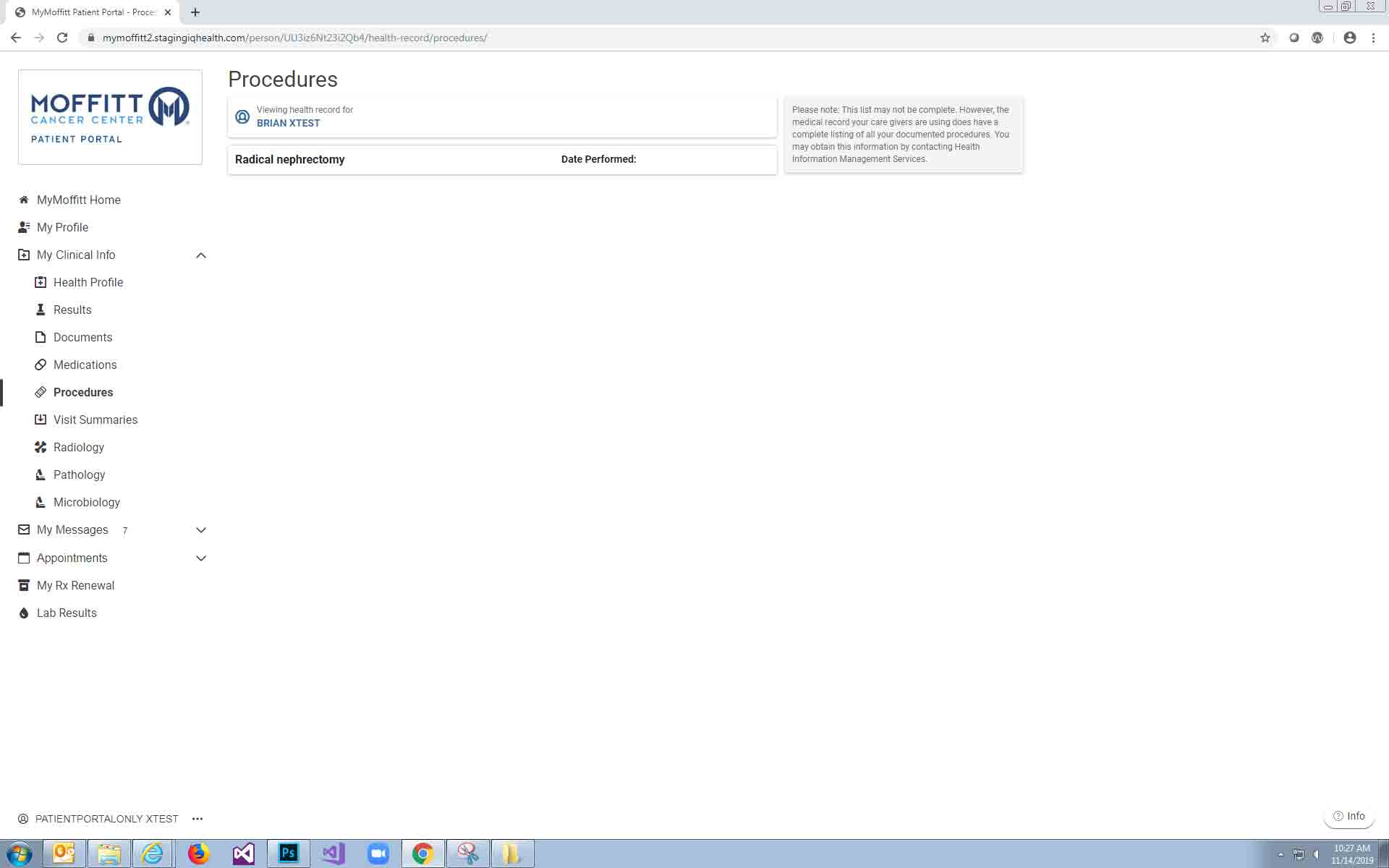Reload the page with refresh icon

(62, 38)
